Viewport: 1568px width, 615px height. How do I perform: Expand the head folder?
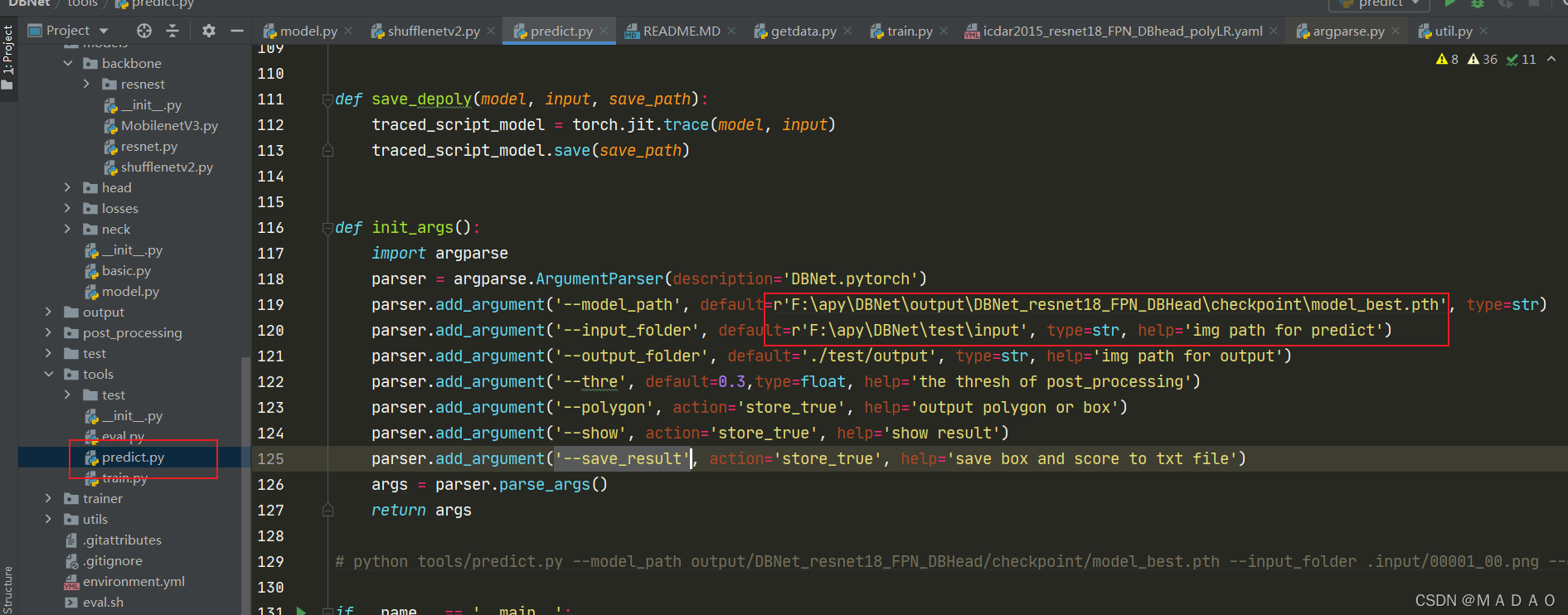[68, 188]
